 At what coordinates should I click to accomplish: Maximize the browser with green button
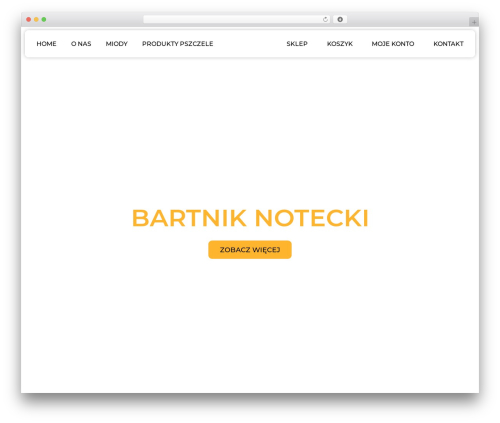(x=44, y=19)
